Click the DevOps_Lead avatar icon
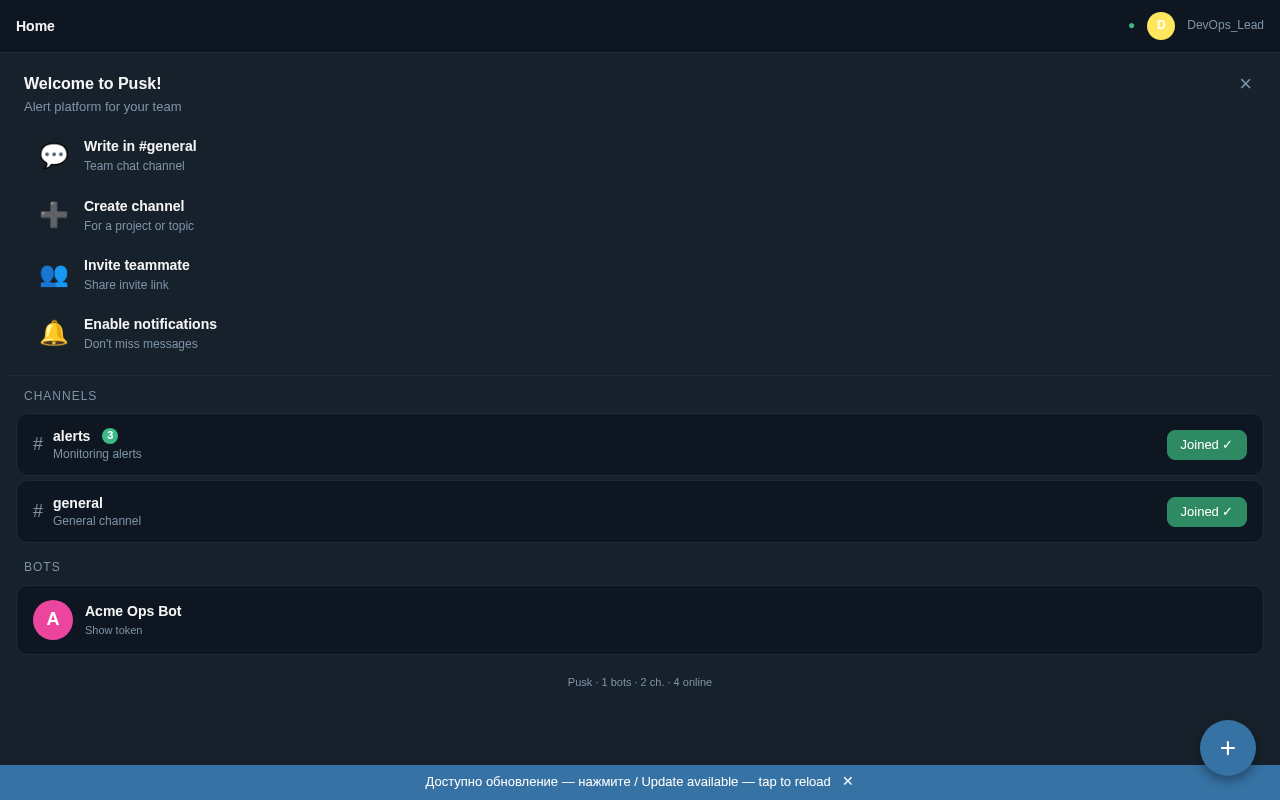This screenshot has height=800, width=1280. 1161,26
